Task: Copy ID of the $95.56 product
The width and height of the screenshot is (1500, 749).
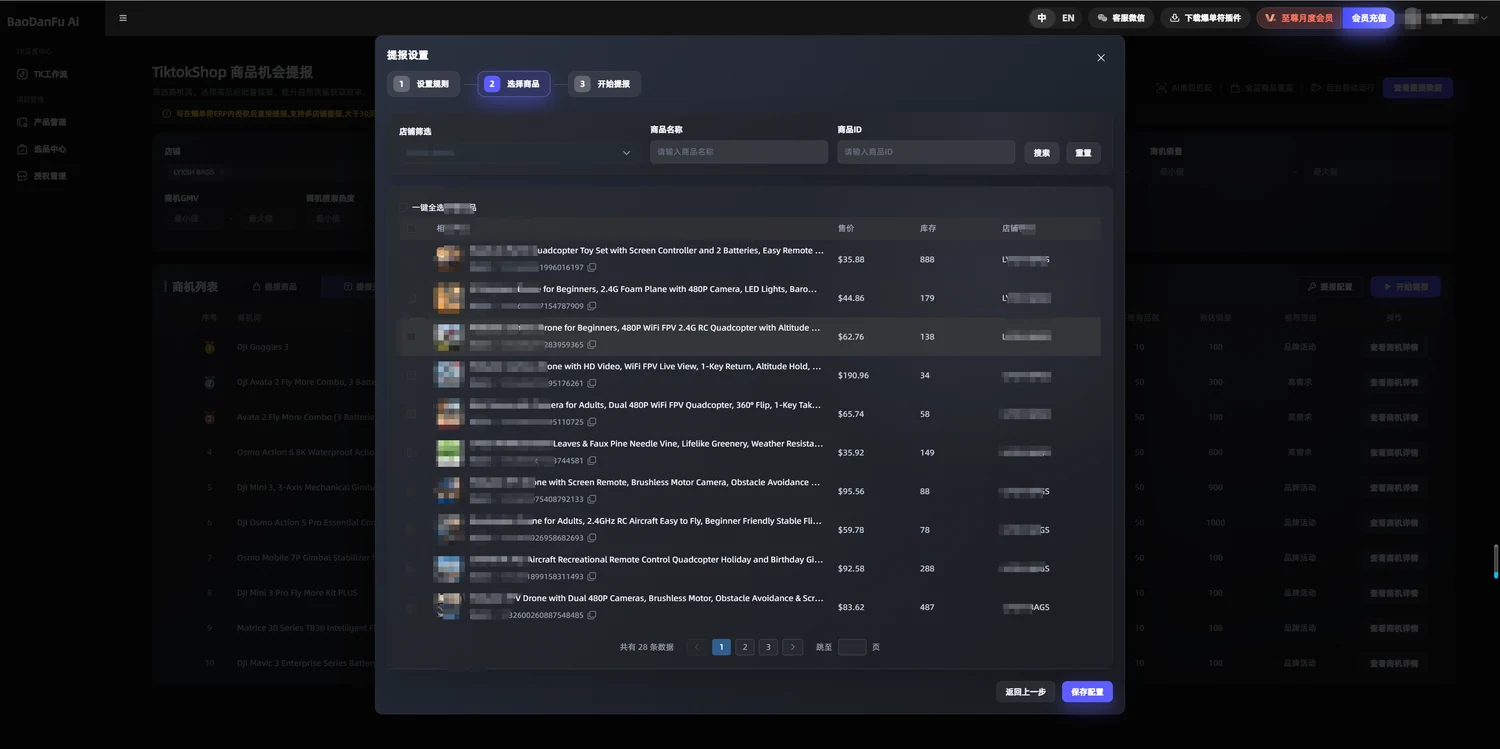Action: pyautogui.click(x=592, y=499)
